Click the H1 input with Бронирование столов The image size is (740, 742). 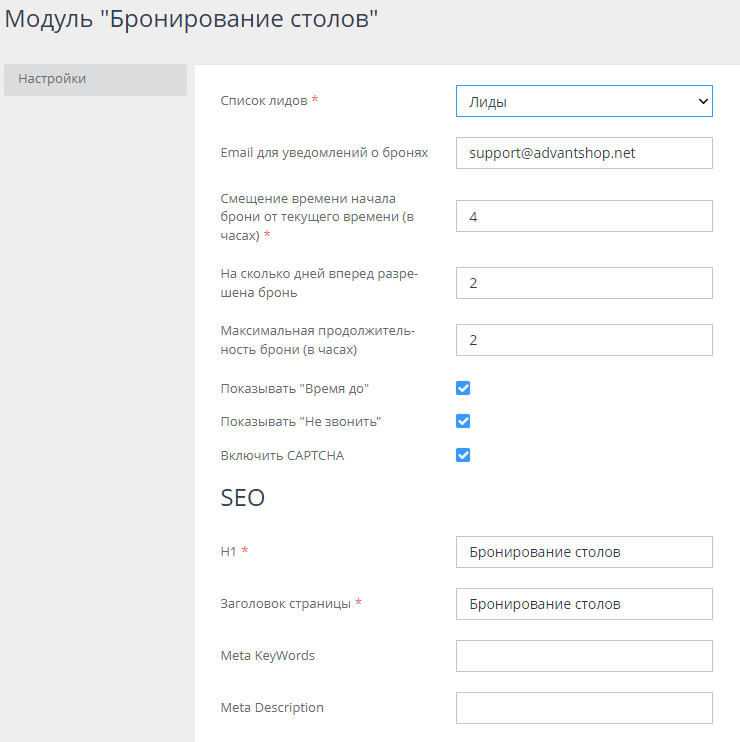[x=584, y=552]
